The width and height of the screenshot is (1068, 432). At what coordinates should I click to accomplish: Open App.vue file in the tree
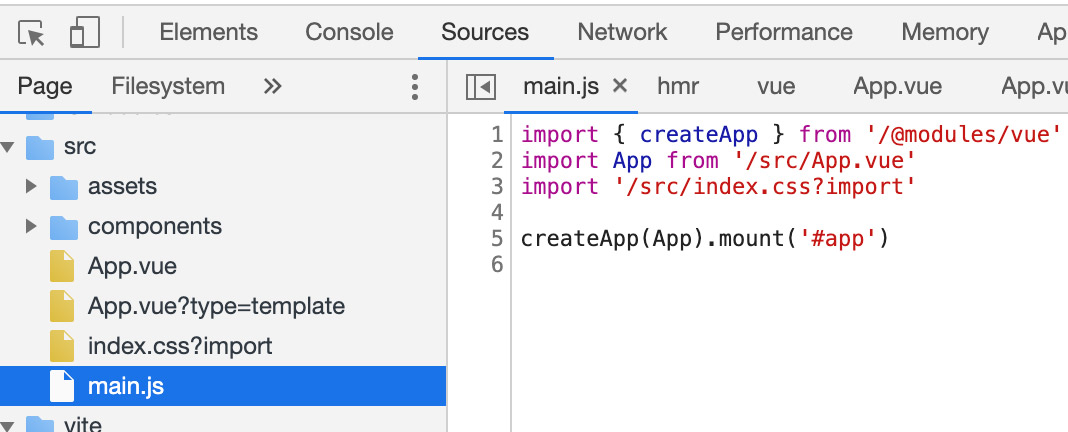coord(132,267)
